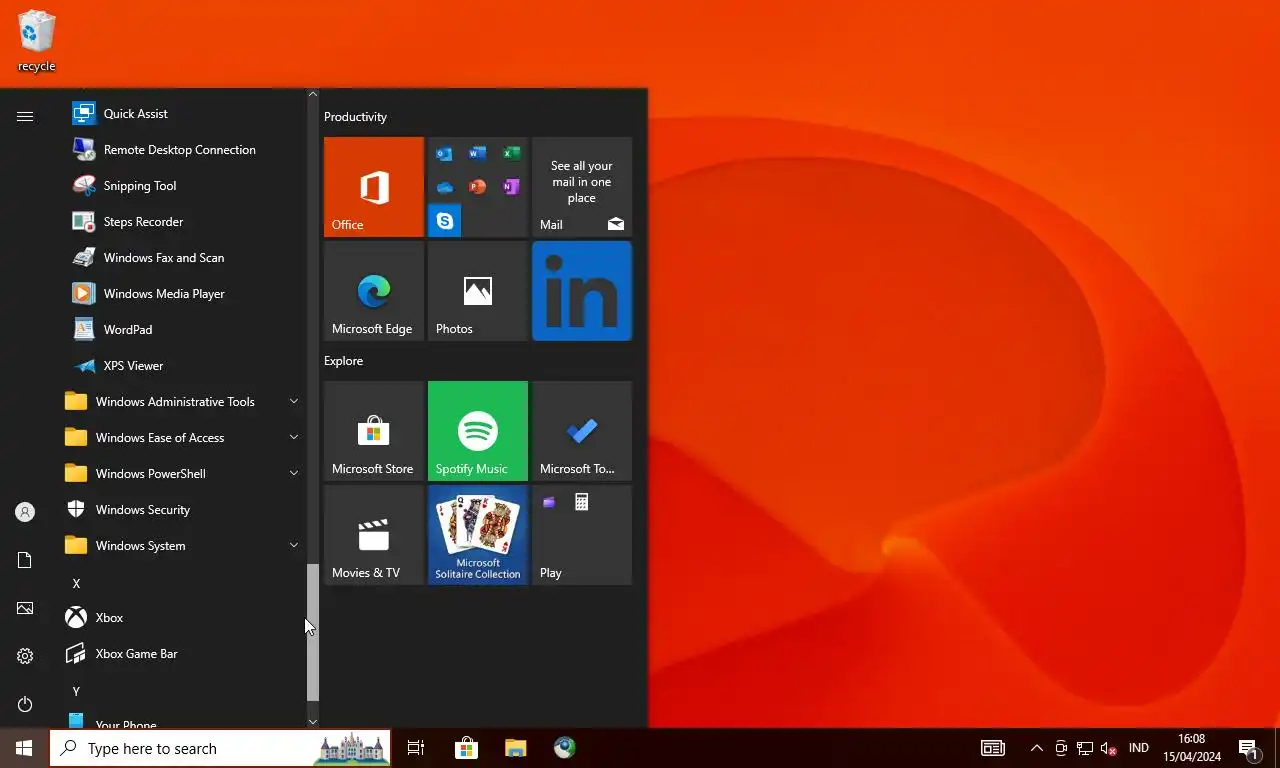Click the Office tile
Screen dimensions: 1280x768
(x=374, y=187)
